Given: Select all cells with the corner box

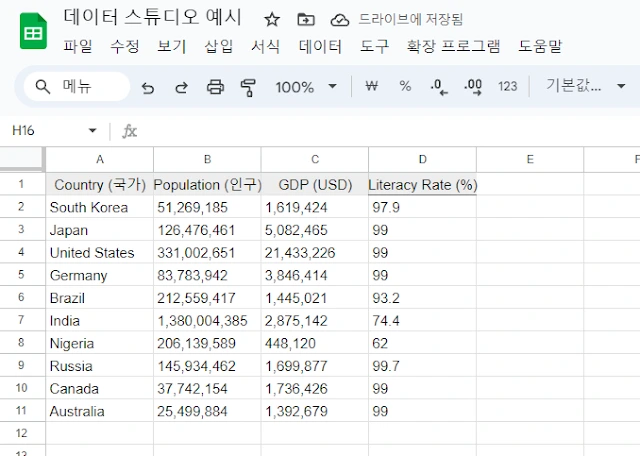Looking at the screenshot, I should [x=22, y=158].
